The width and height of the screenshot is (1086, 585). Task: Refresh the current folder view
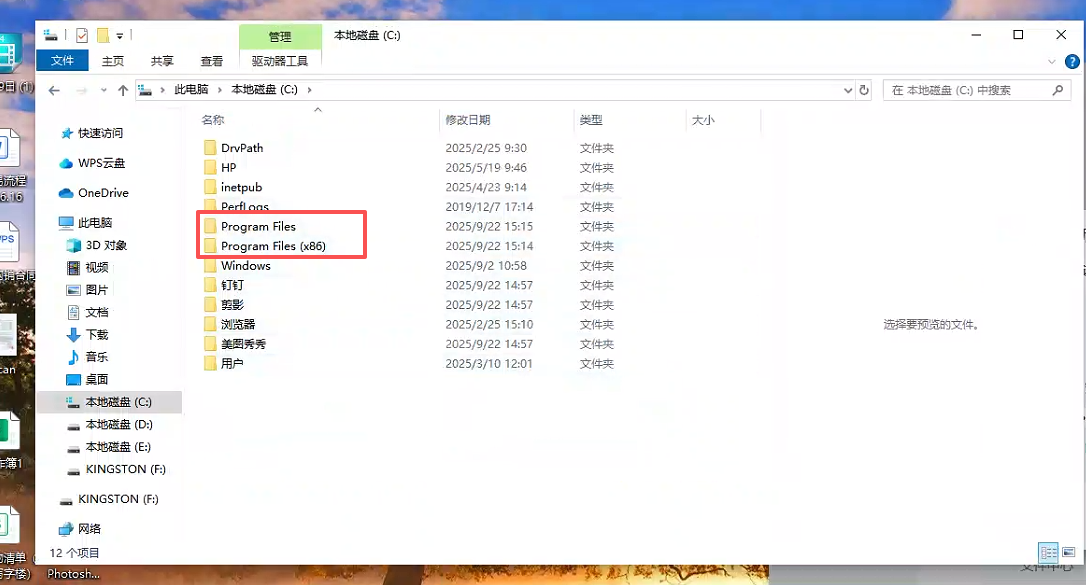tap(864, 90)
